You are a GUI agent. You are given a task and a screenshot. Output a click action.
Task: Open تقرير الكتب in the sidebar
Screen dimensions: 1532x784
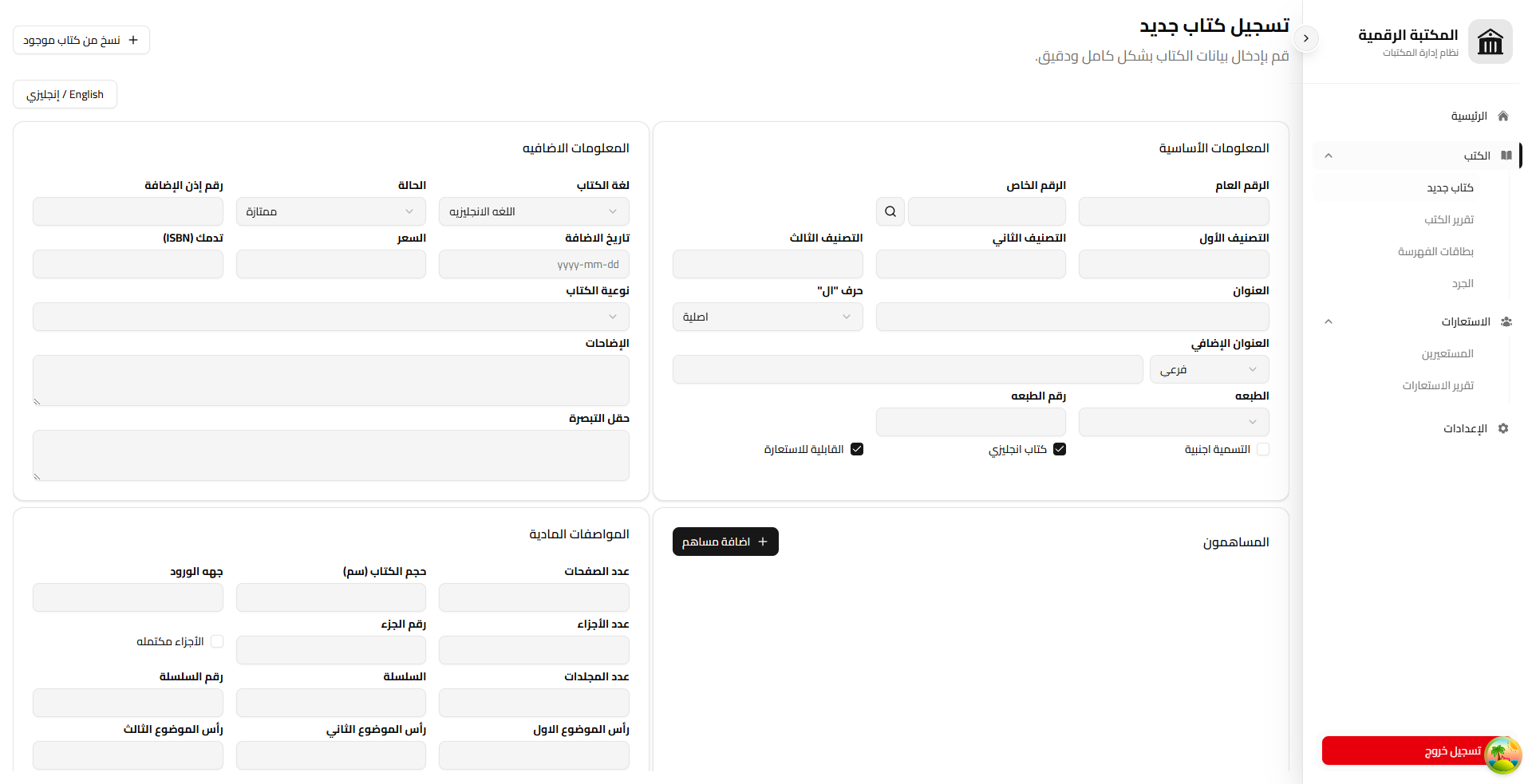tap(1449, 219)
